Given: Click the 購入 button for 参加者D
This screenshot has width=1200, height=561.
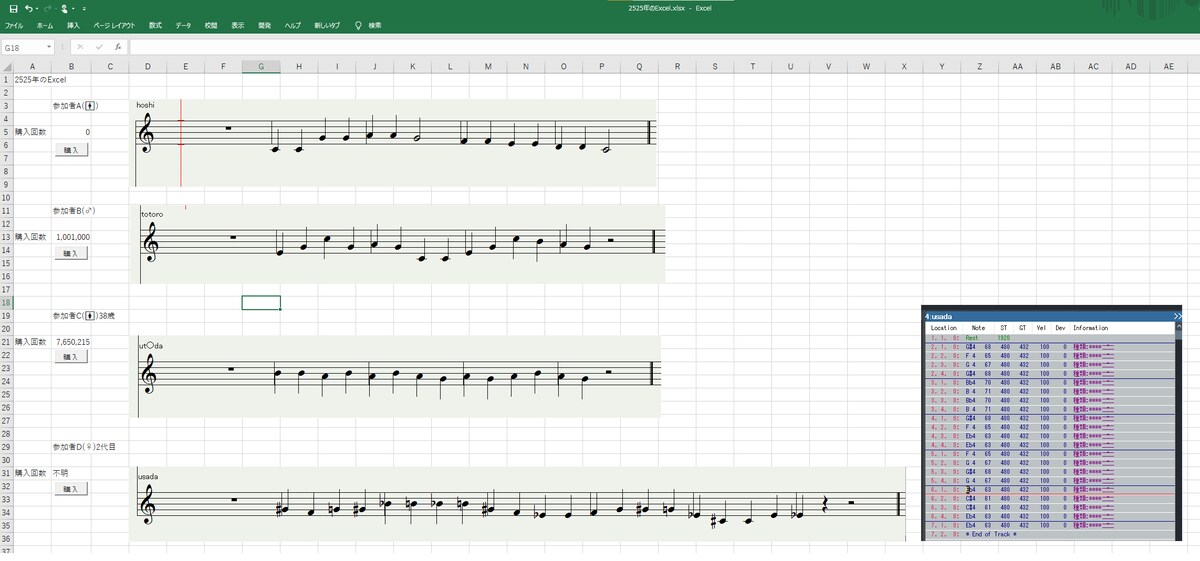Looking at the screenshot, I should [71, 488].
